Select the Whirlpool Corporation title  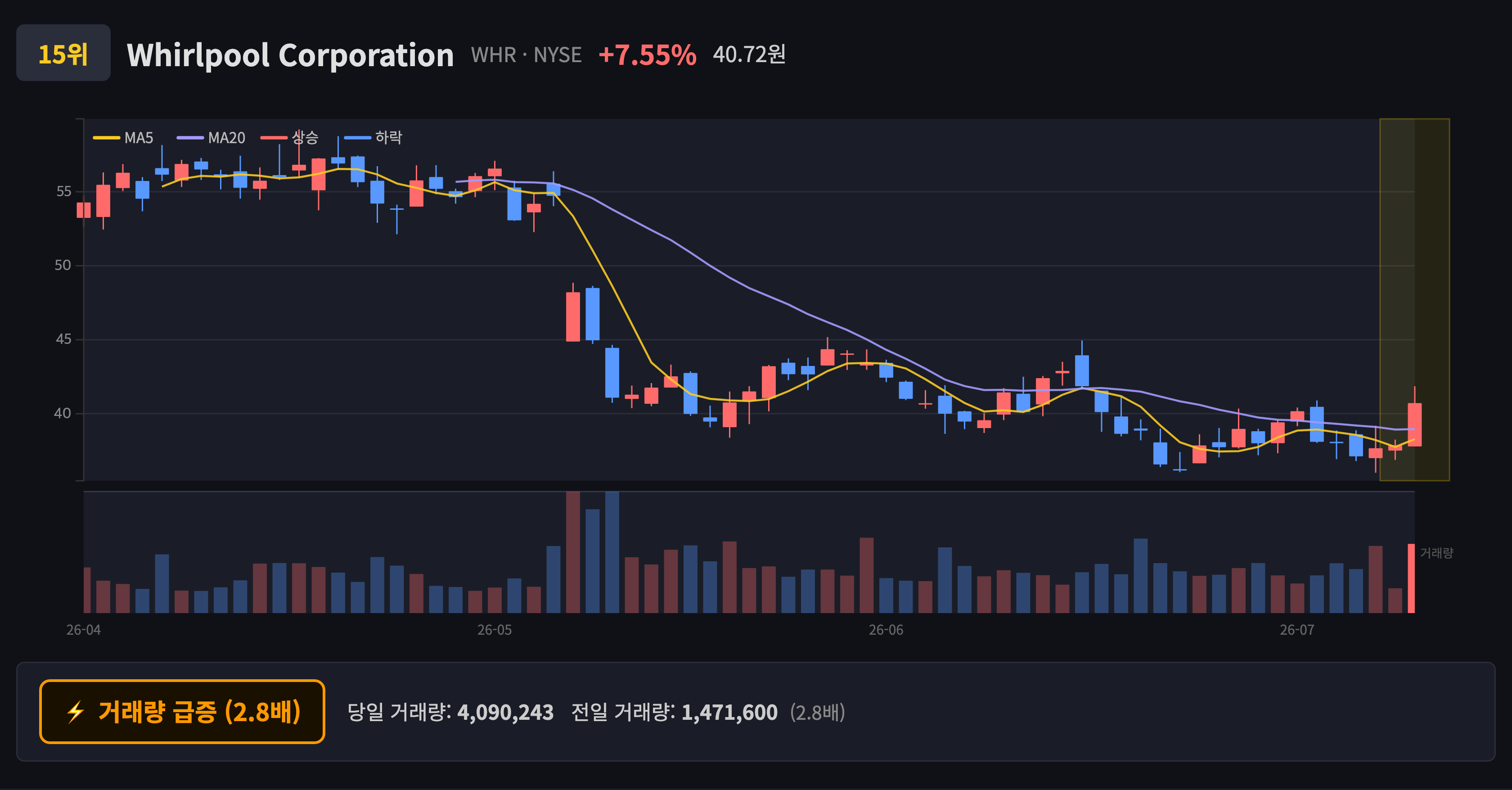(x=291, y=55)
